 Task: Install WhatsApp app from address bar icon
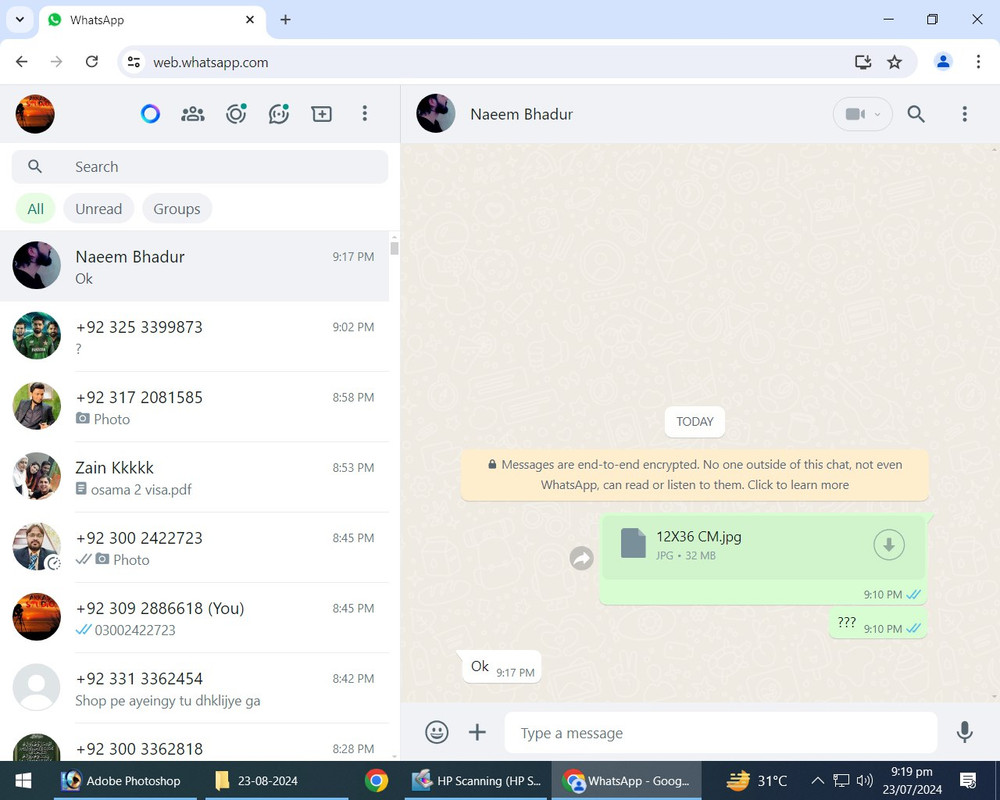click(863, 62)
